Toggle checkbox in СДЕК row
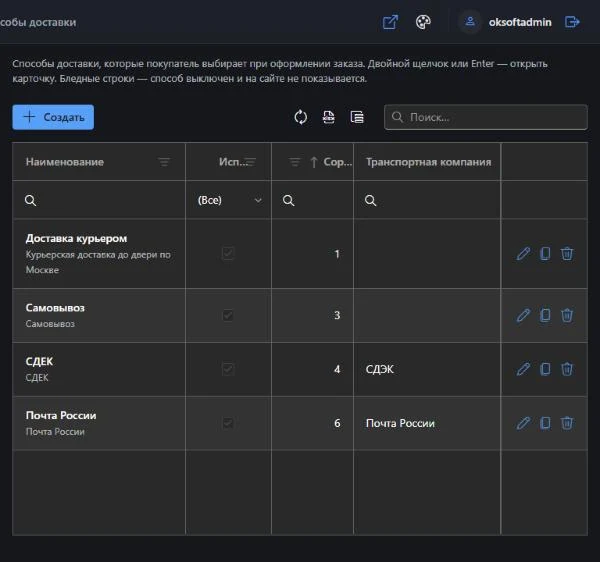 [x=228, y=369]
